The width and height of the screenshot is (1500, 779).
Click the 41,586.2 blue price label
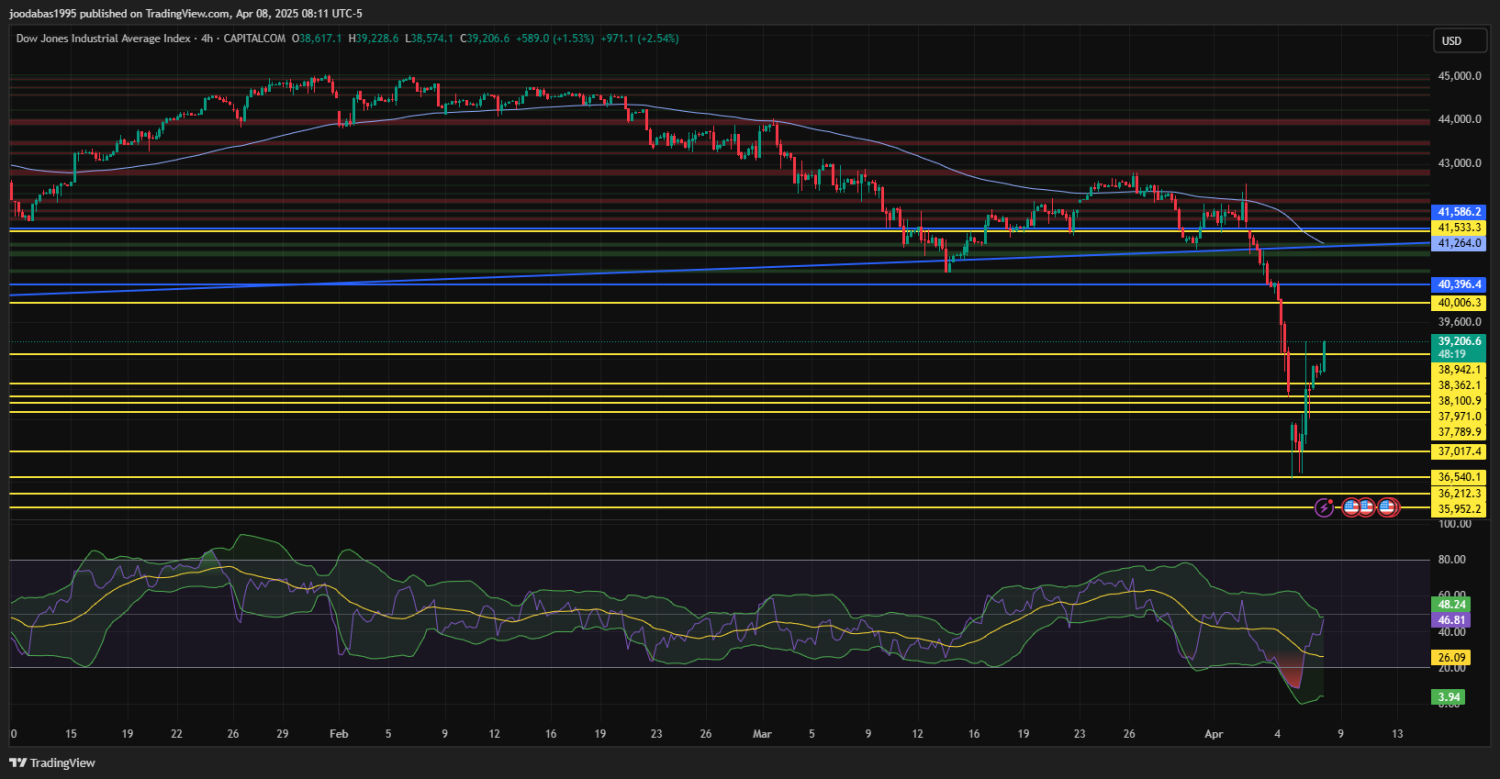(1459, 212)
